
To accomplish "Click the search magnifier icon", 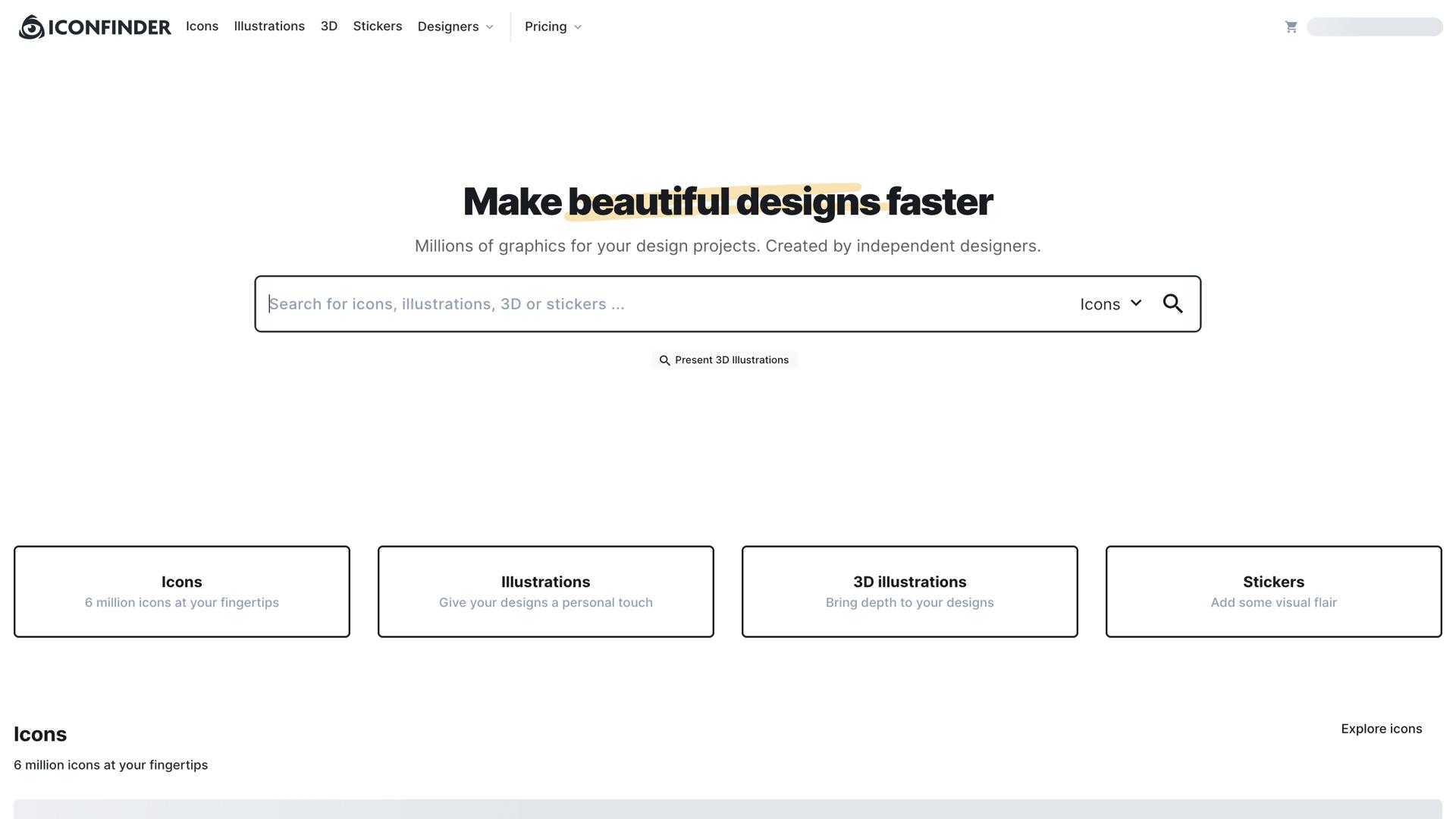I will (1173, 303).
